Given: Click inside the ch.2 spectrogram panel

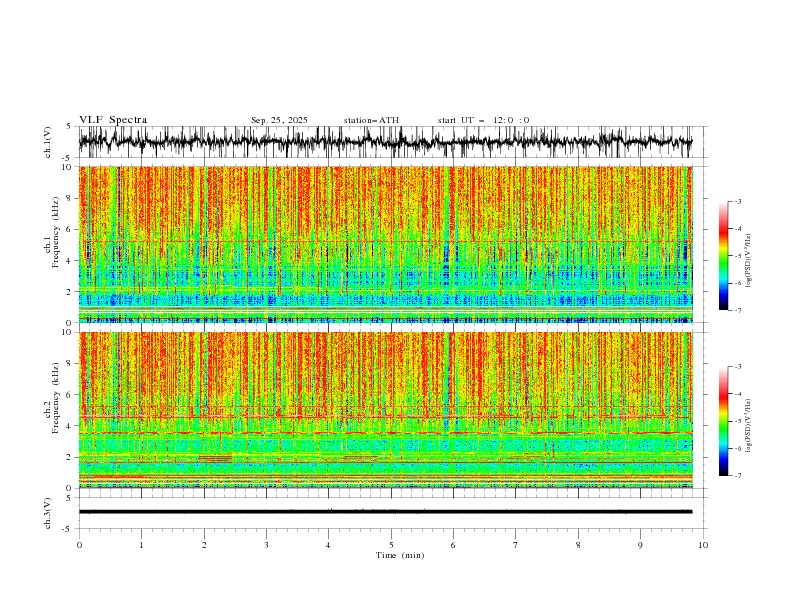Looking at the screenshot, I should [386, 410].
